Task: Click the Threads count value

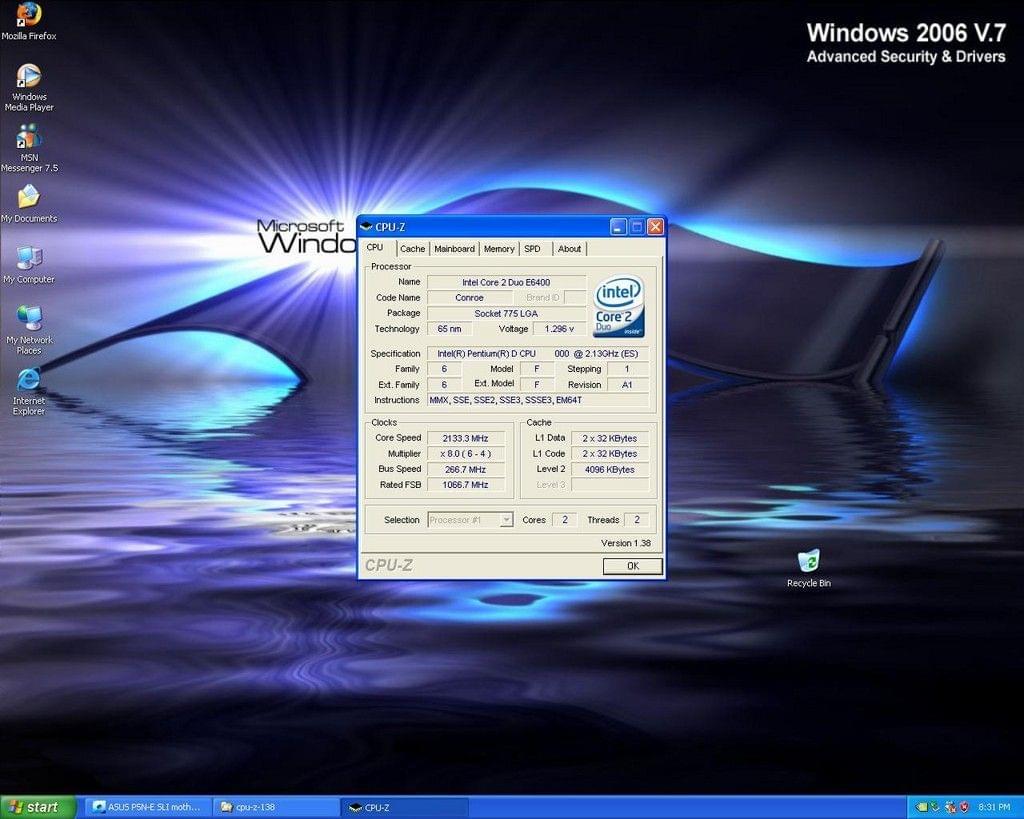Action: 637,520
